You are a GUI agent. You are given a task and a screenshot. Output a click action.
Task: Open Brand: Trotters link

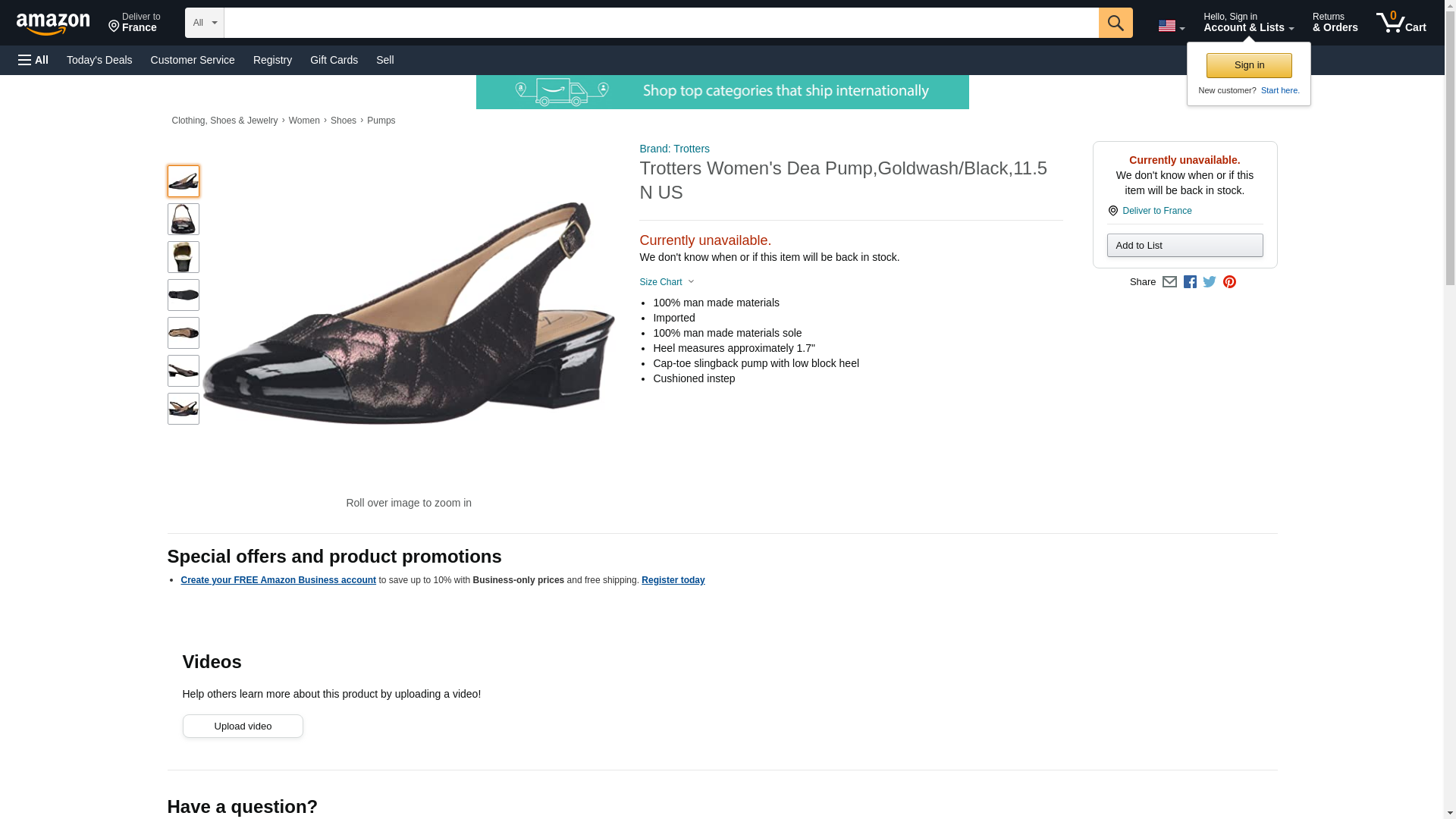(674, 149)
